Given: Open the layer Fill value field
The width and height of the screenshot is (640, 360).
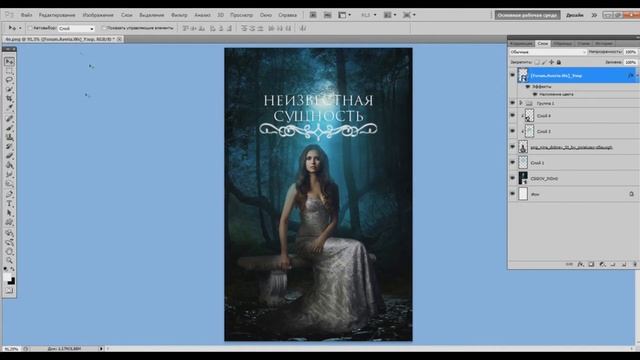Looking at the screenshot, I should 631,62.
